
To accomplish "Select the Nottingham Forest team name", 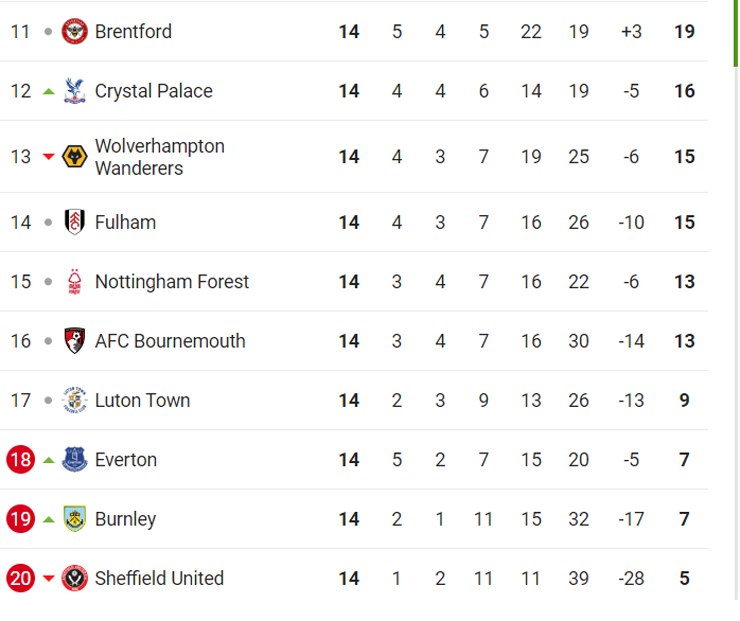I will click(172, 282).
